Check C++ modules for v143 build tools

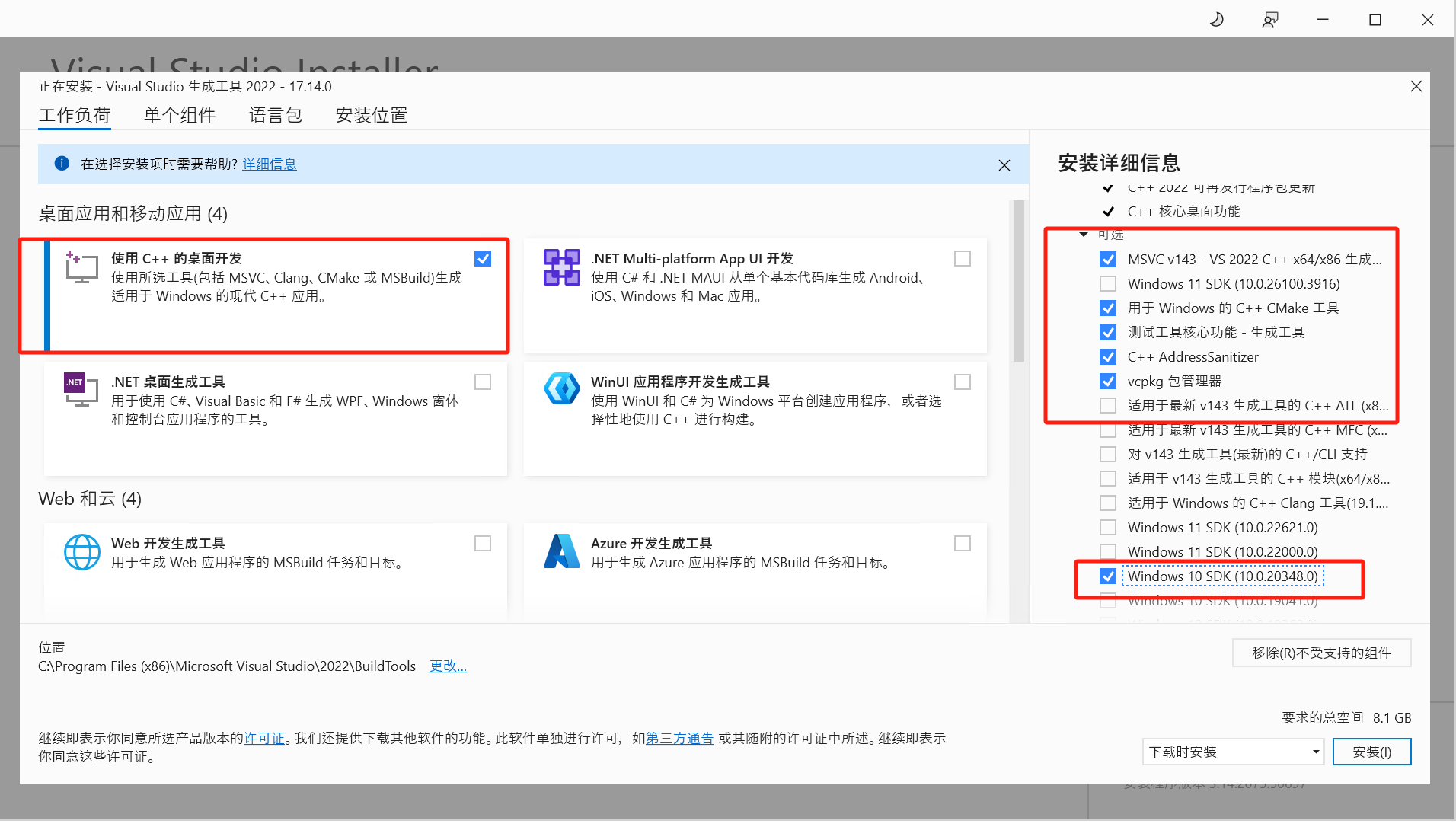pos(1108,479)
